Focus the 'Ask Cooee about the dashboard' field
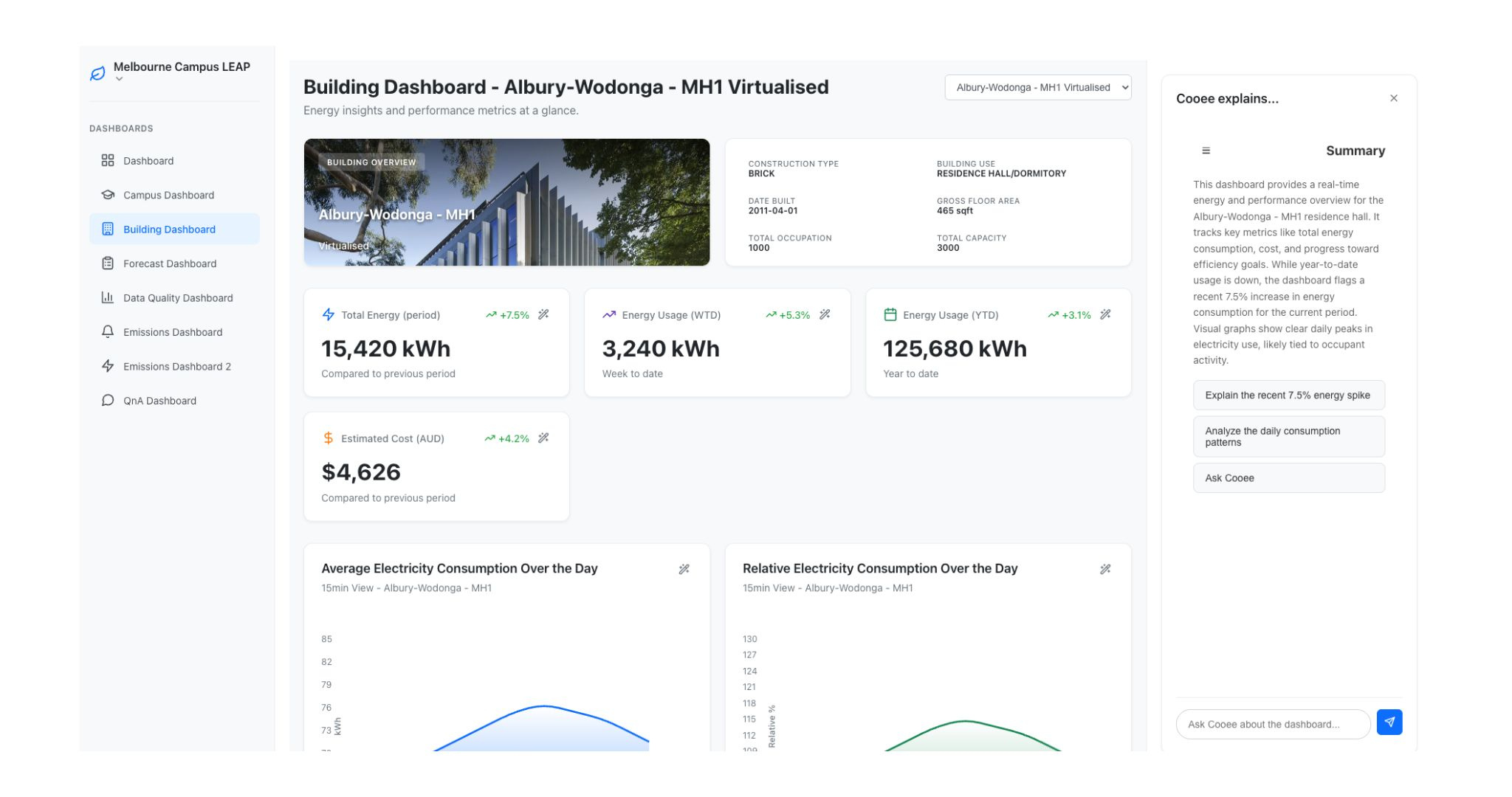 (1272, 724)
